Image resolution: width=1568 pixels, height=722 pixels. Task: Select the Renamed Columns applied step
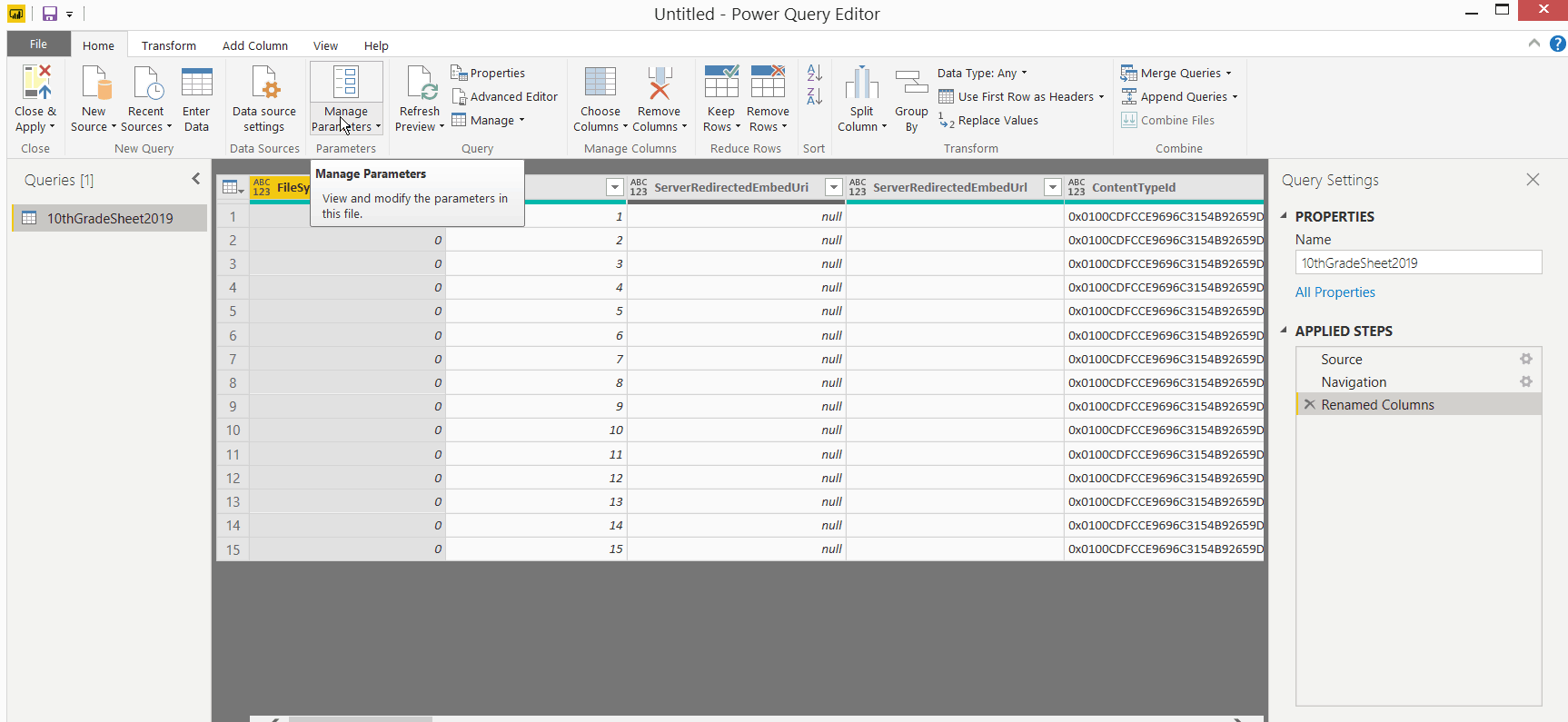tap(1418, 404)
